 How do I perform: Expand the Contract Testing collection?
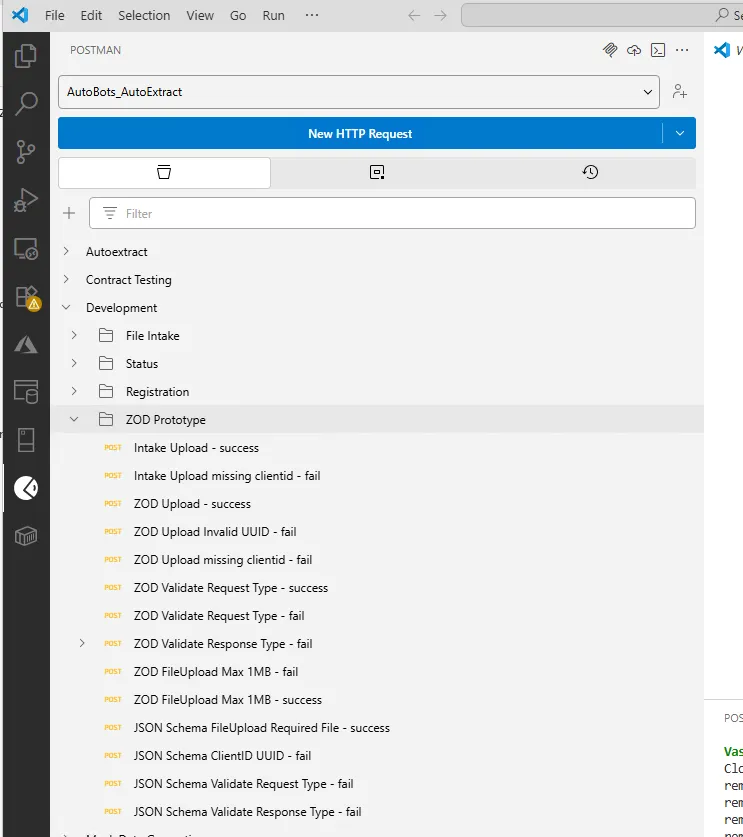tap(66, 279)
